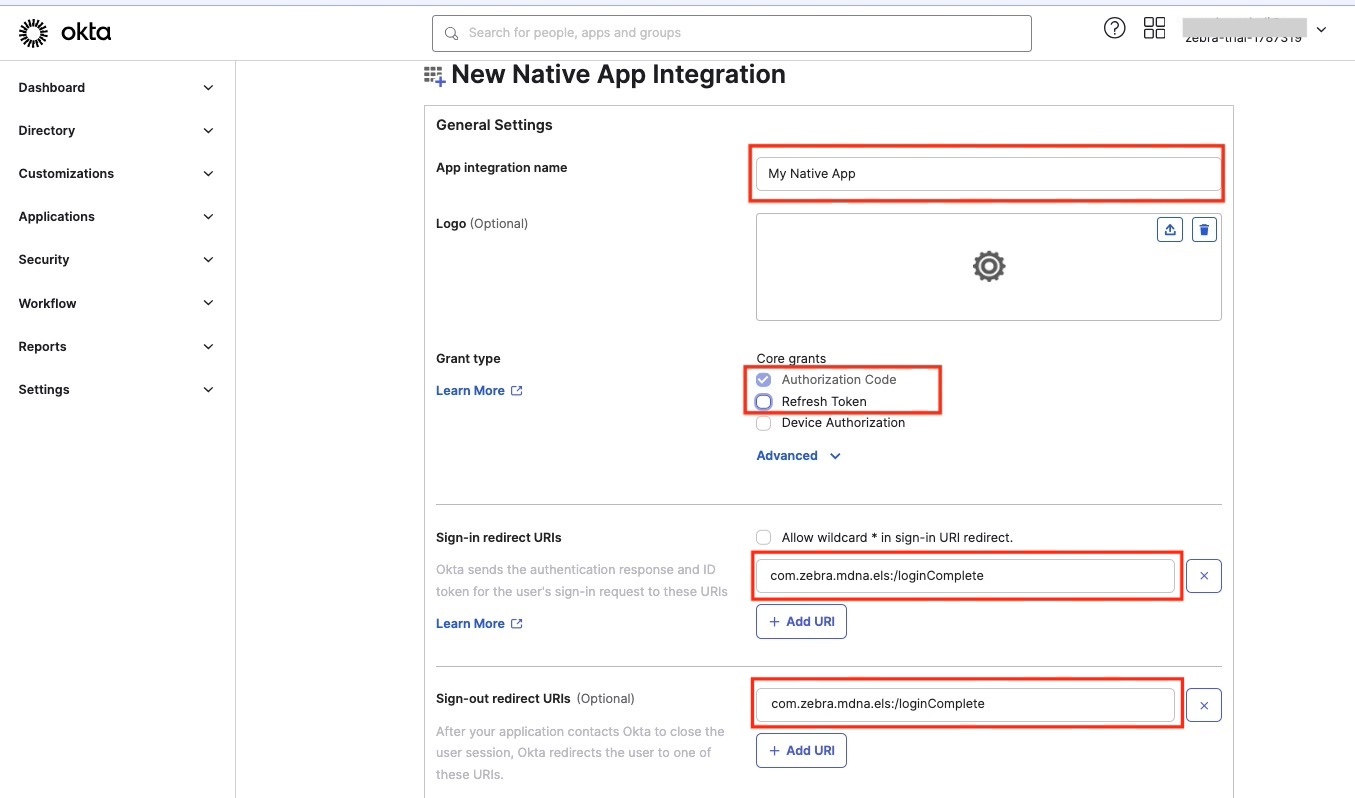Select the Directory sidebar menu item
The height and width of the screenshot is (798, 1355).
[116, 131]
